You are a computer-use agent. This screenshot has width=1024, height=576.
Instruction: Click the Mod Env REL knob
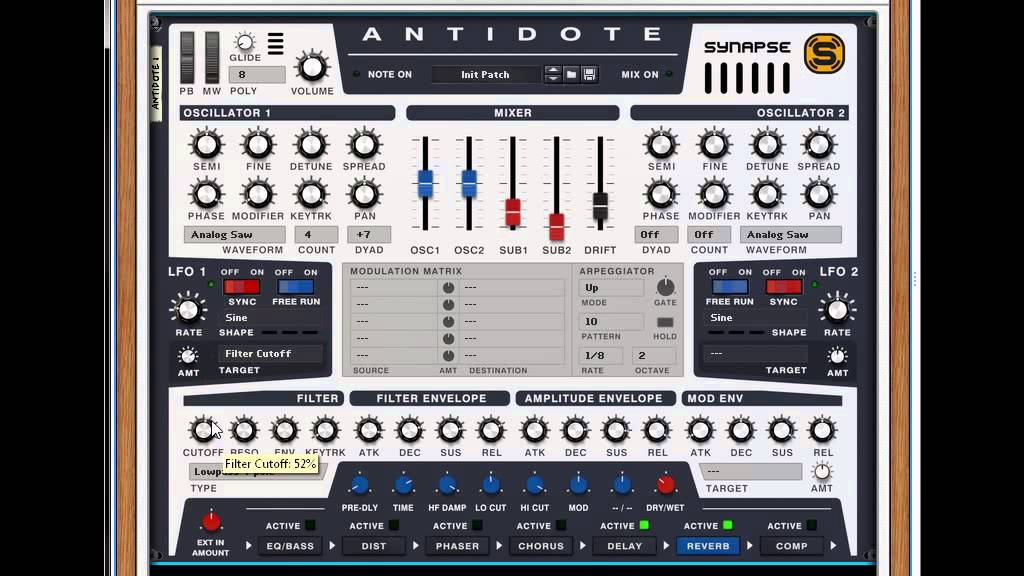click(x=822, y=430)
